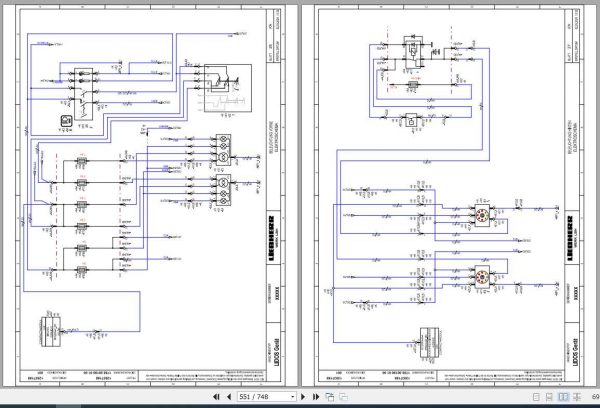Click the LIEBHERR logo on right page

point(570,238)
